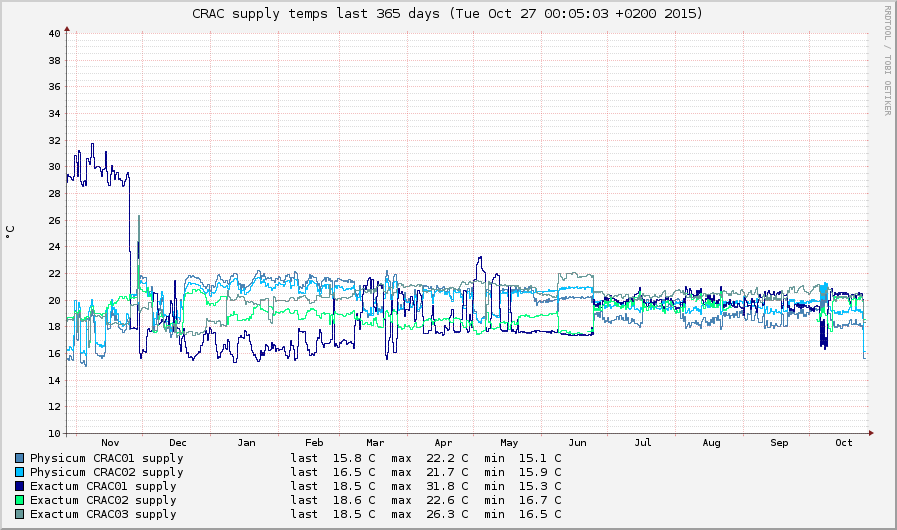Click the Jan month label on x-axis

tap(247, 443)
